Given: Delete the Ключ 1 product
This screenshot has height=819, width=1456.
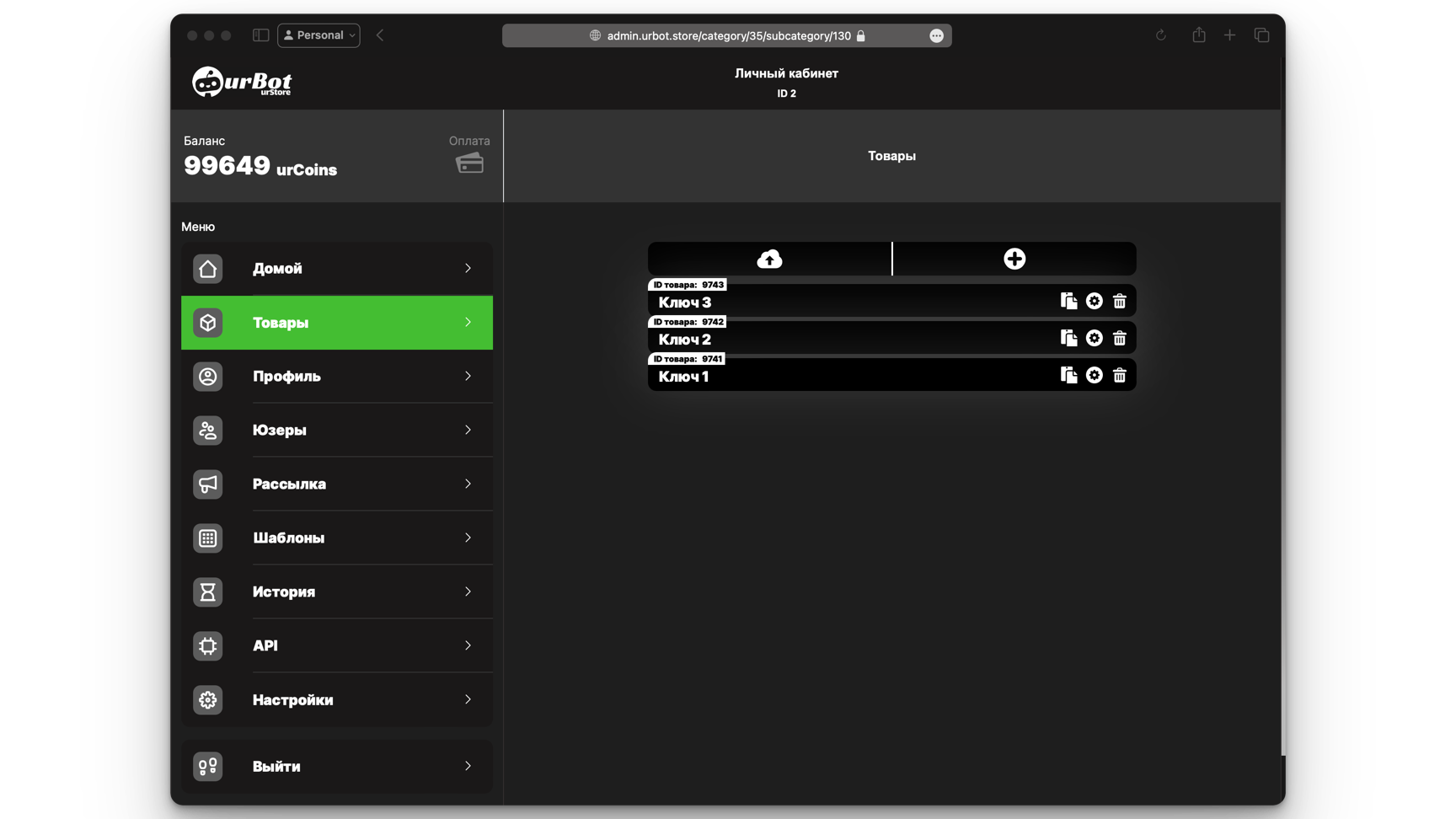Looking at the screenshot, I should (1119, 375).
